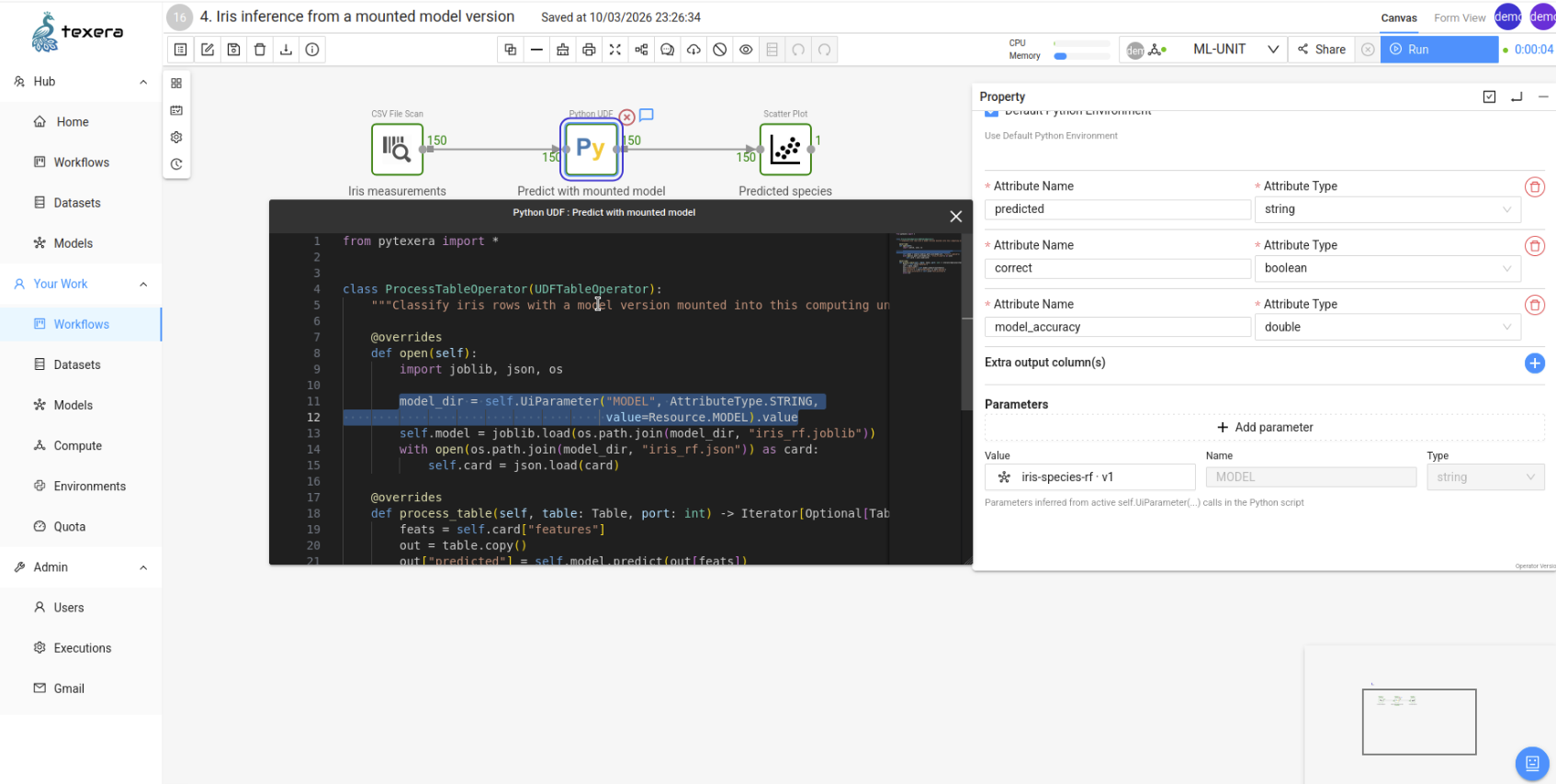Click the auto-layout tree icon
Viewport: 1556px width, 784px height.
(x=641, y=50)
